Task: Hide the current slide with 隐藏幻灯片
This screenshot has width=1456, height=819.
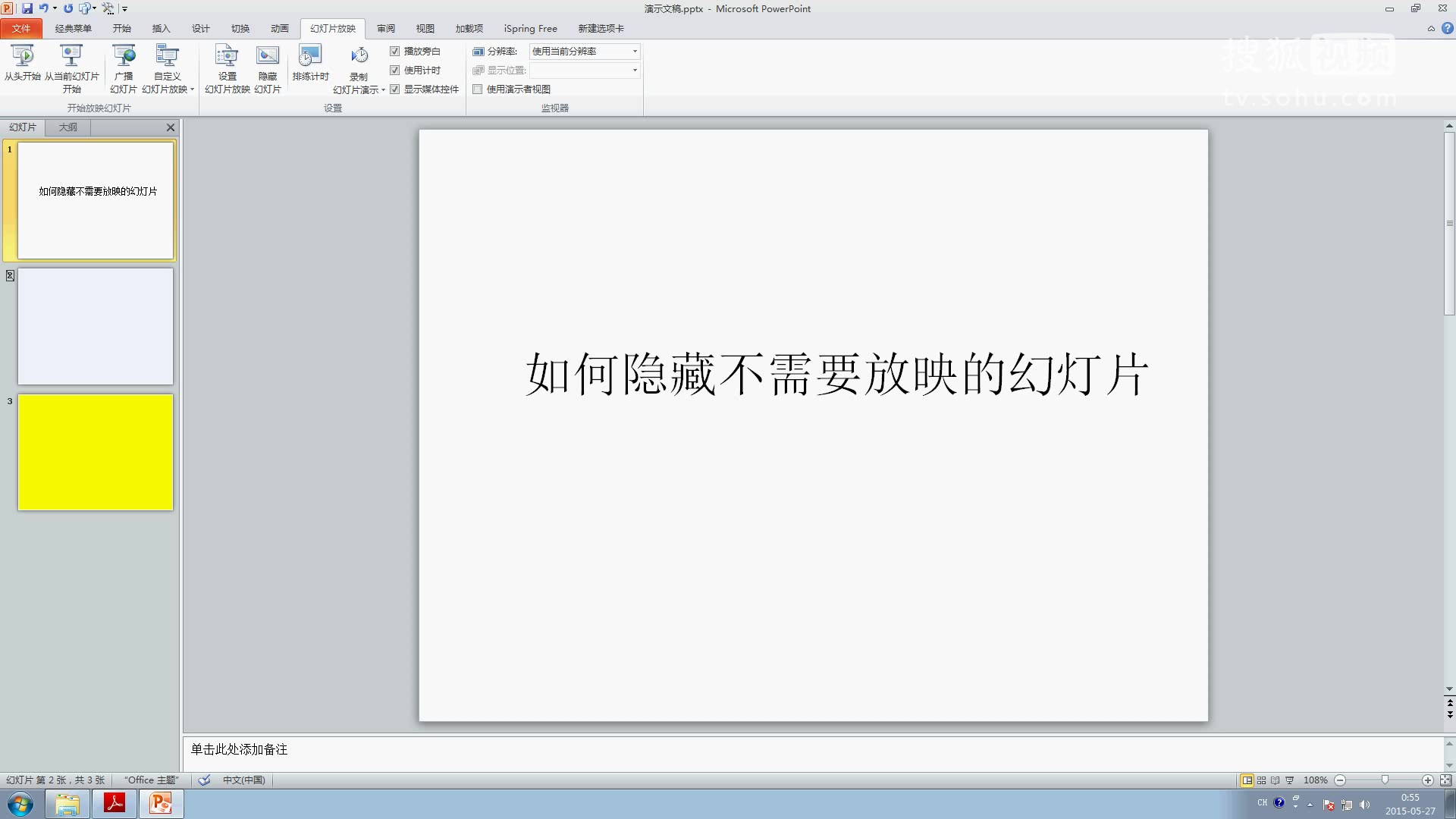Action: 268,67
